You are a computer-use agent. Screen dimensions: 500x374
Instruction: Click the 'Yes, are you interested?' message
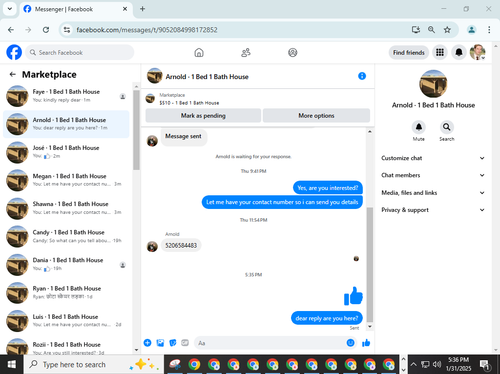(x=328, y=188)
